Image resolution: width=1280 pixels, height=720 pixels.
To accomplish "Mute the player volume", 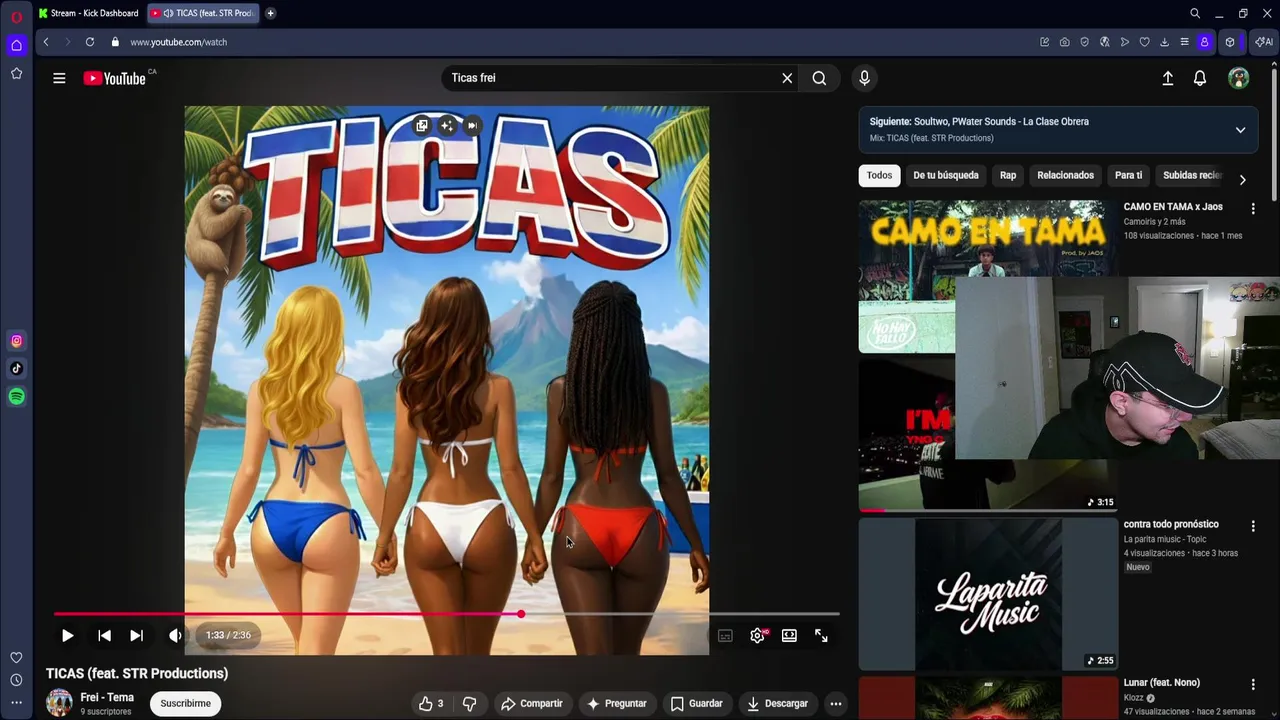I will [x=175, y=635].
